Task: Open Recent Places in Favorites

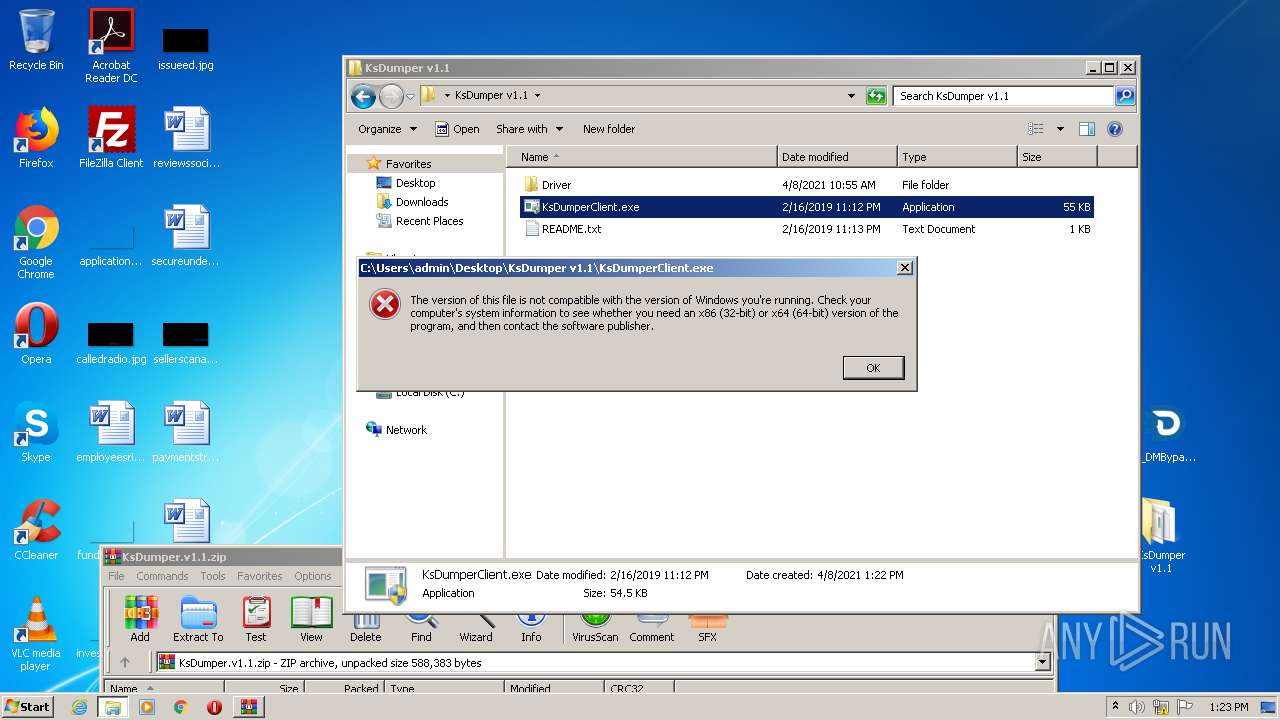Action: [x=429, y=221]
